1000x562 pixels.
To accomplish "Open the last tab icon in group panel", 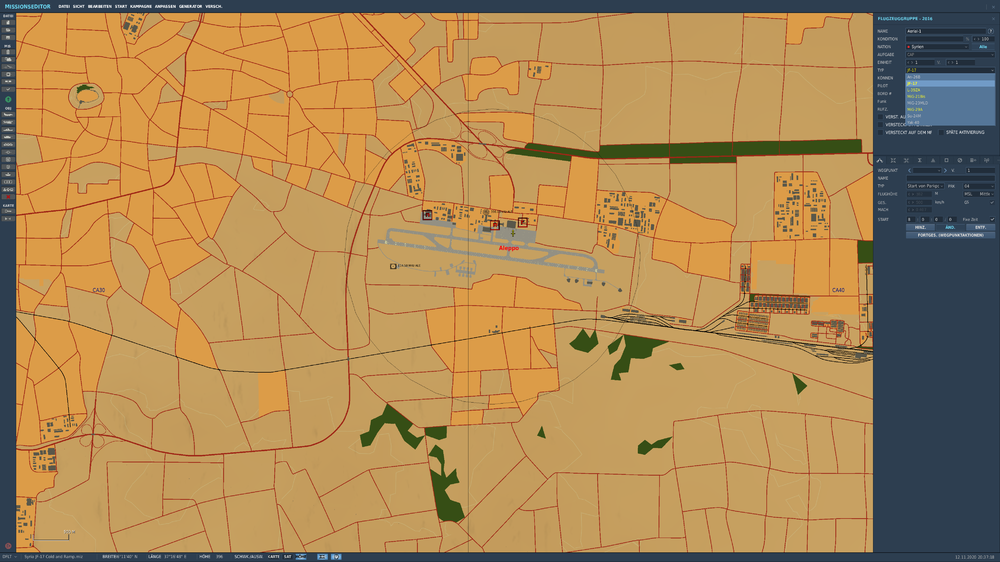I will (x=986, y=160).
